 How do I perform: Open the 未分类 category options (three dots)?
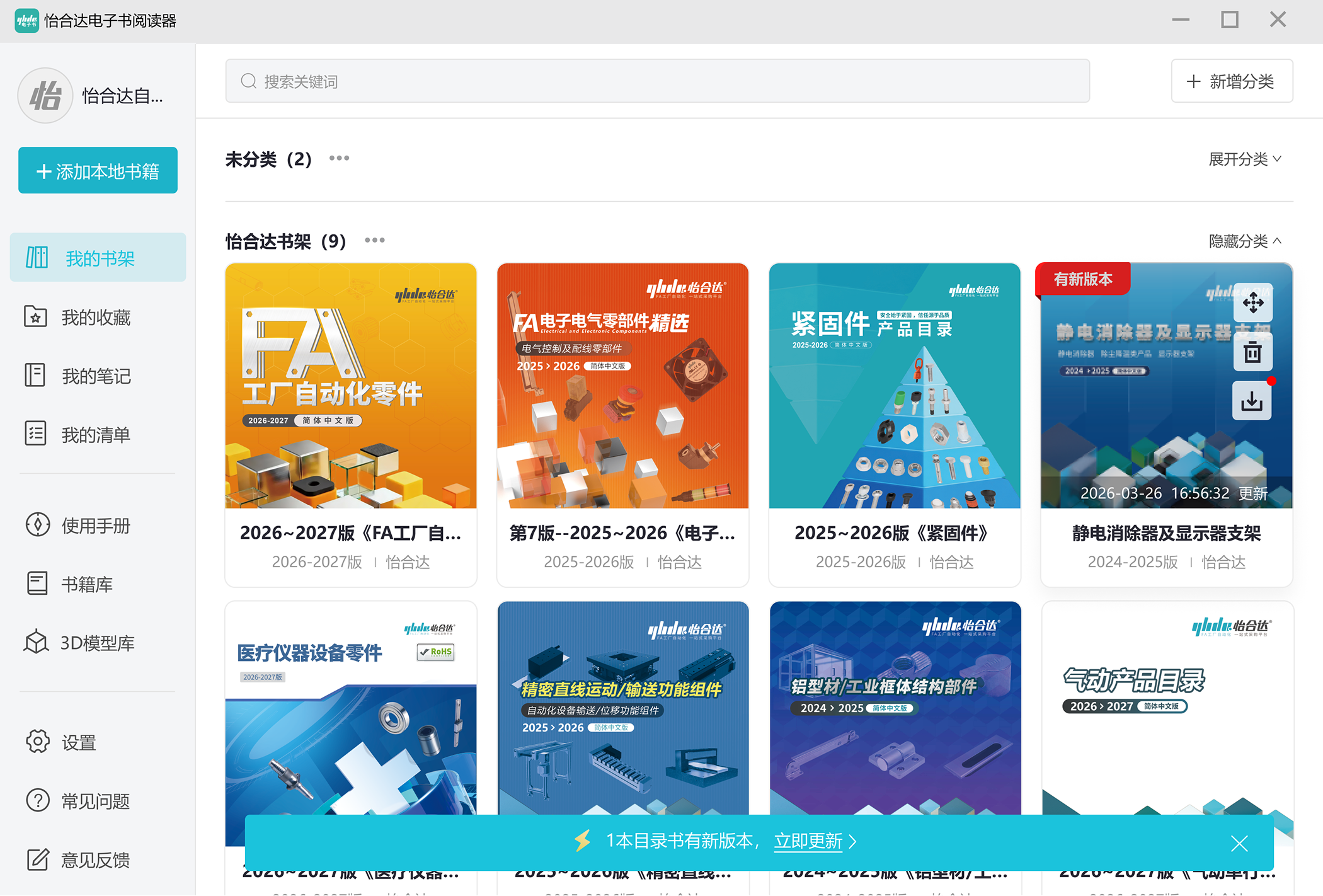pos(339,158)
